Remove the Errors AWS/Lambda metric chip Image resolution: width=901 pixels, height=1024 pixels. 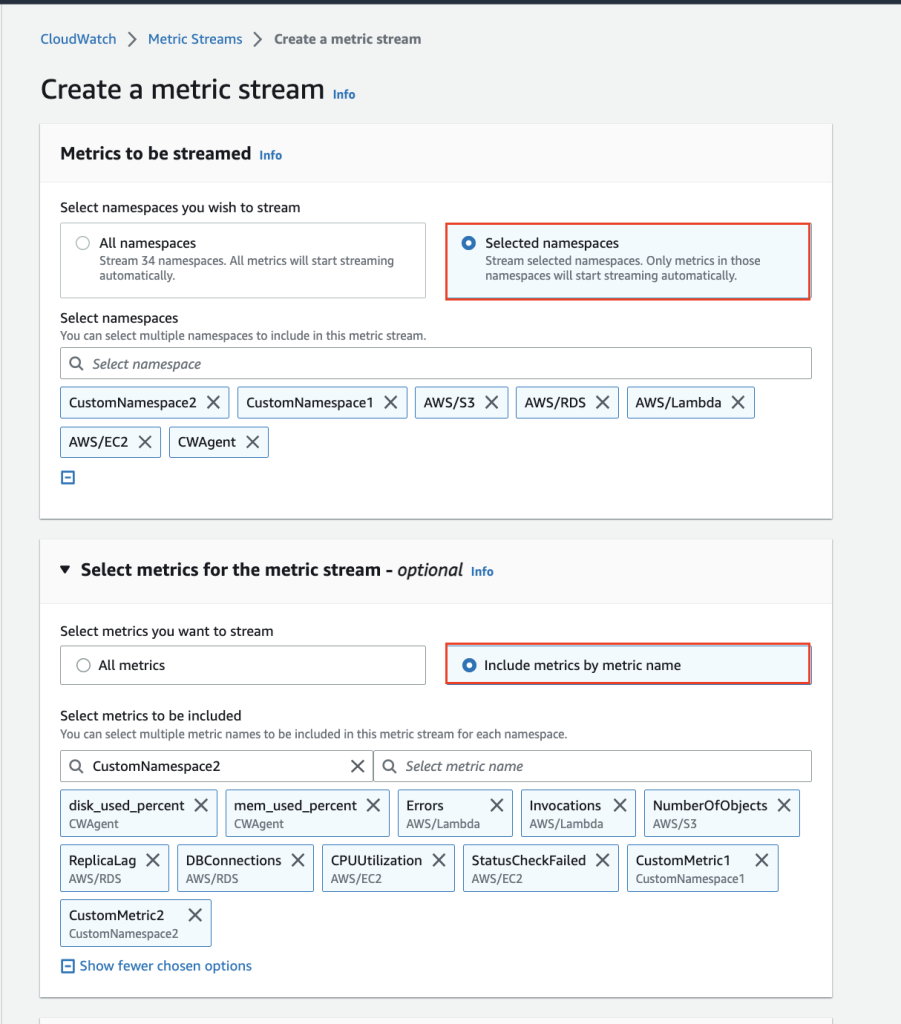[x=497, y=804]
